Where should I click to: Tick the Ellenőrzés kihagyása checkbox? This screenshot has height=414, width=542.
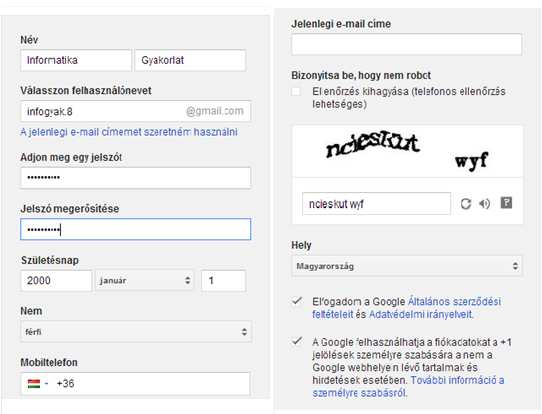(296, 92)
